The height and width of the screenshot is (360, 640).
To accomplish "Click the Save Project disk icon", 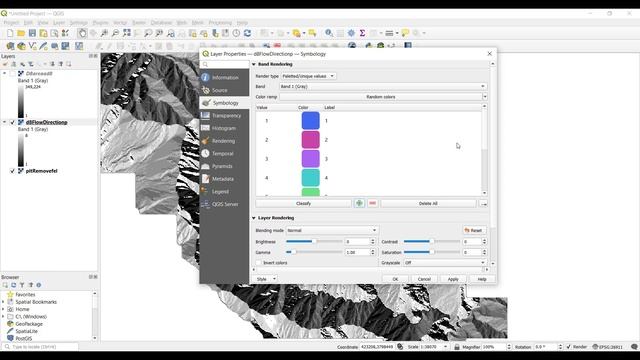I will 32,33.
